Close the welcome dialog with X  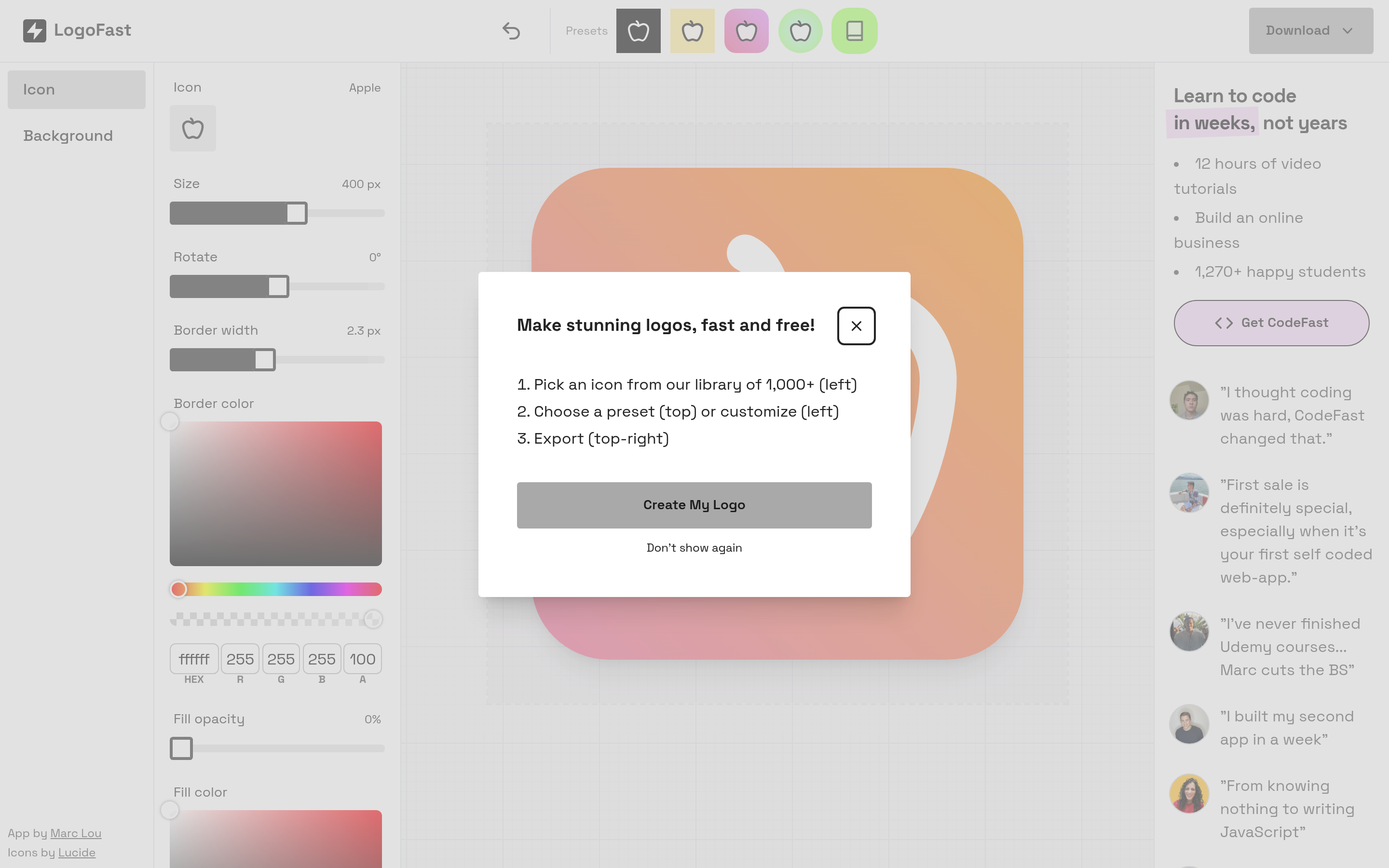[x=856, y=325]
